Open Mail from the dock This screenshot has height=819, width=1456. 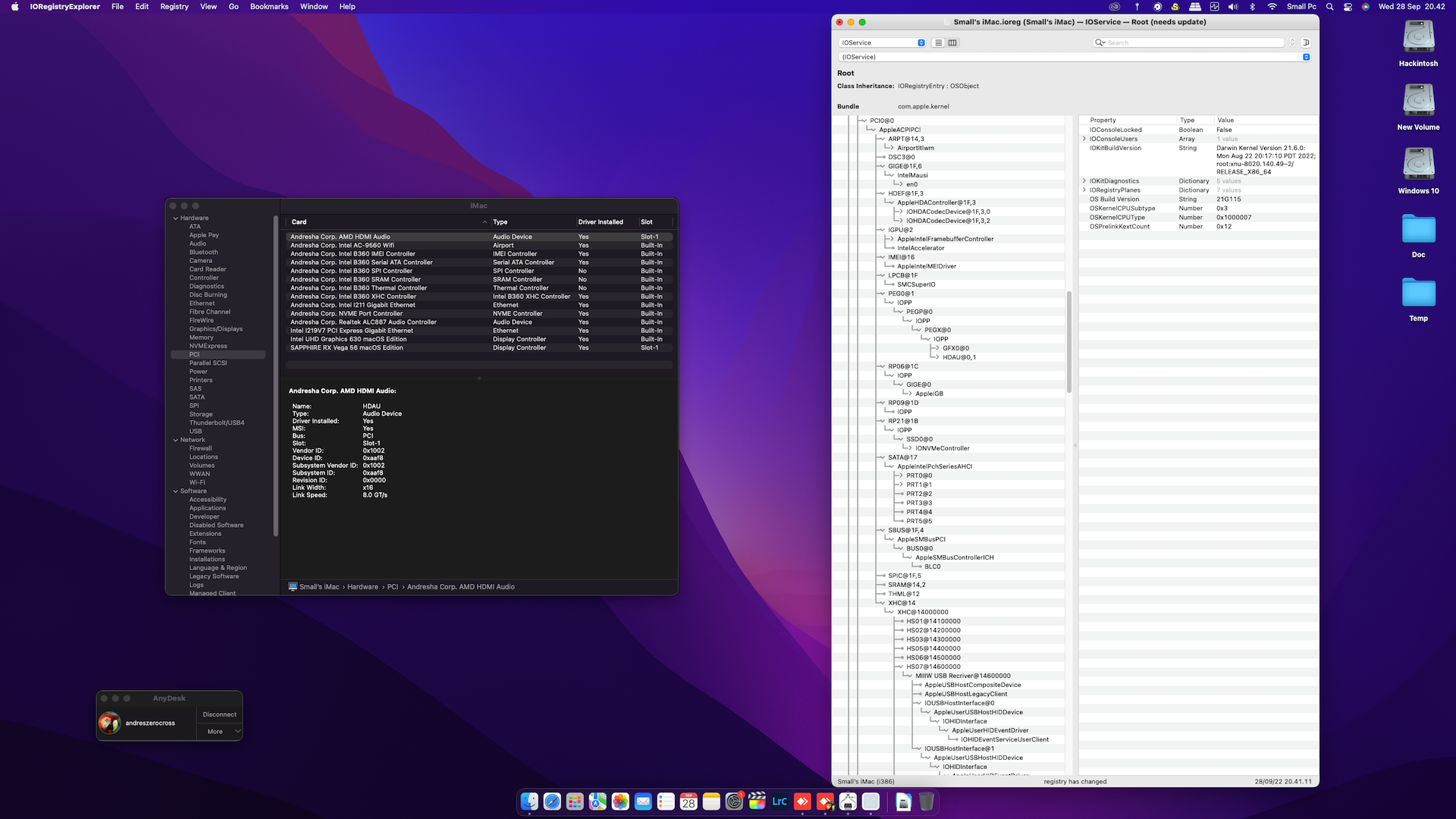click(x=643, y=802)
